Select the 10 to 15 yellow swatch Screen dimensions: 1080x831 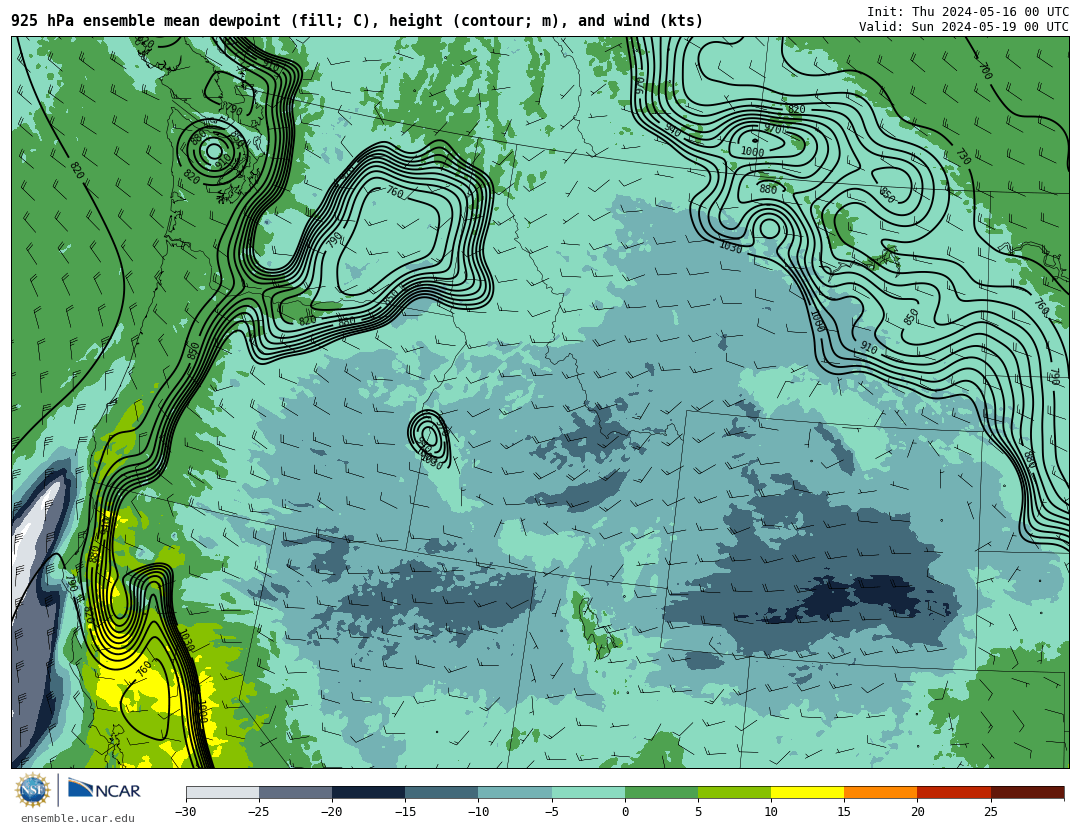pos(807,792)
